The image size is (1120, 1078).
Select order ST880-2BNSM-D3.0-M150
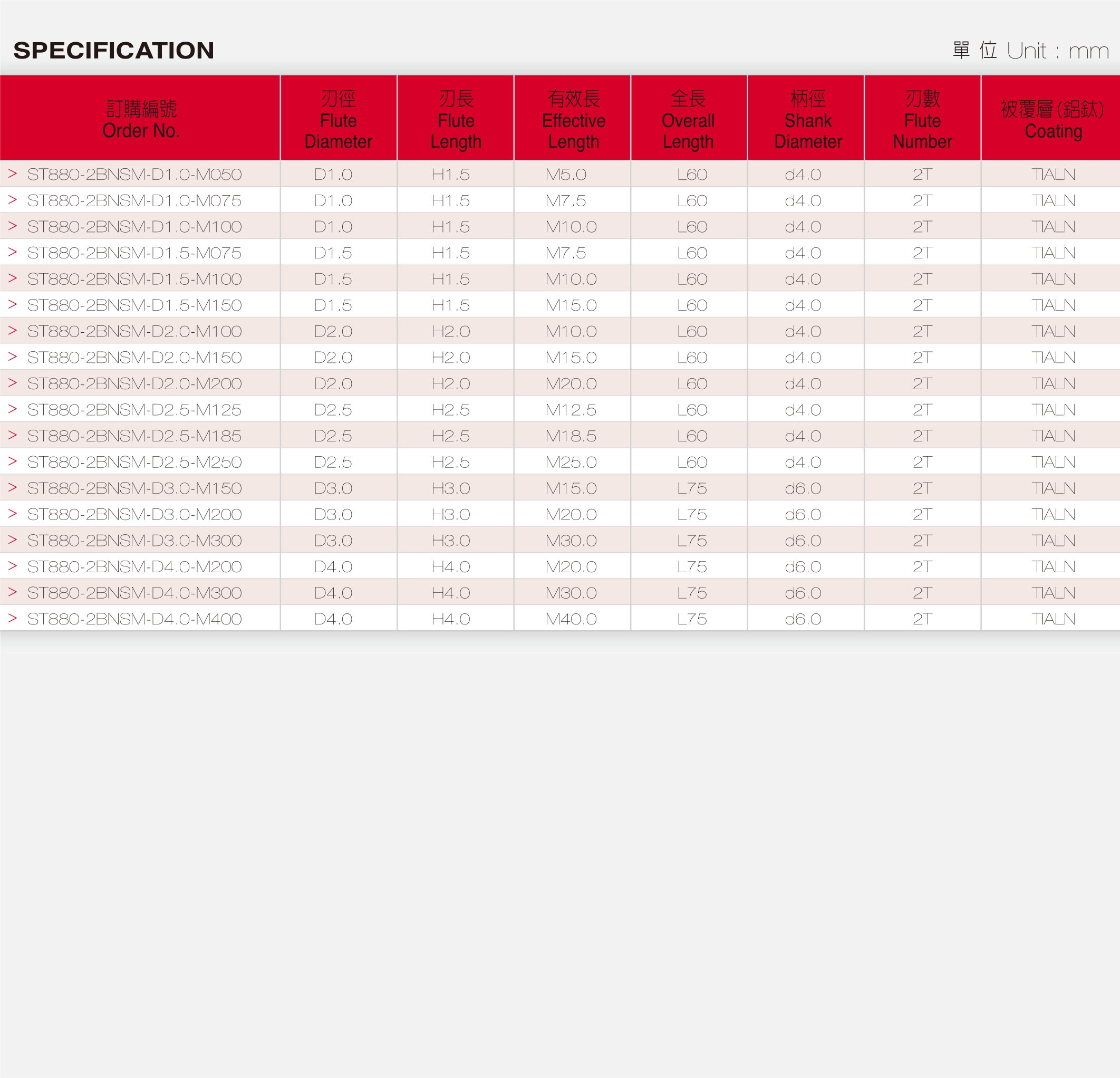tap(134, 487)
